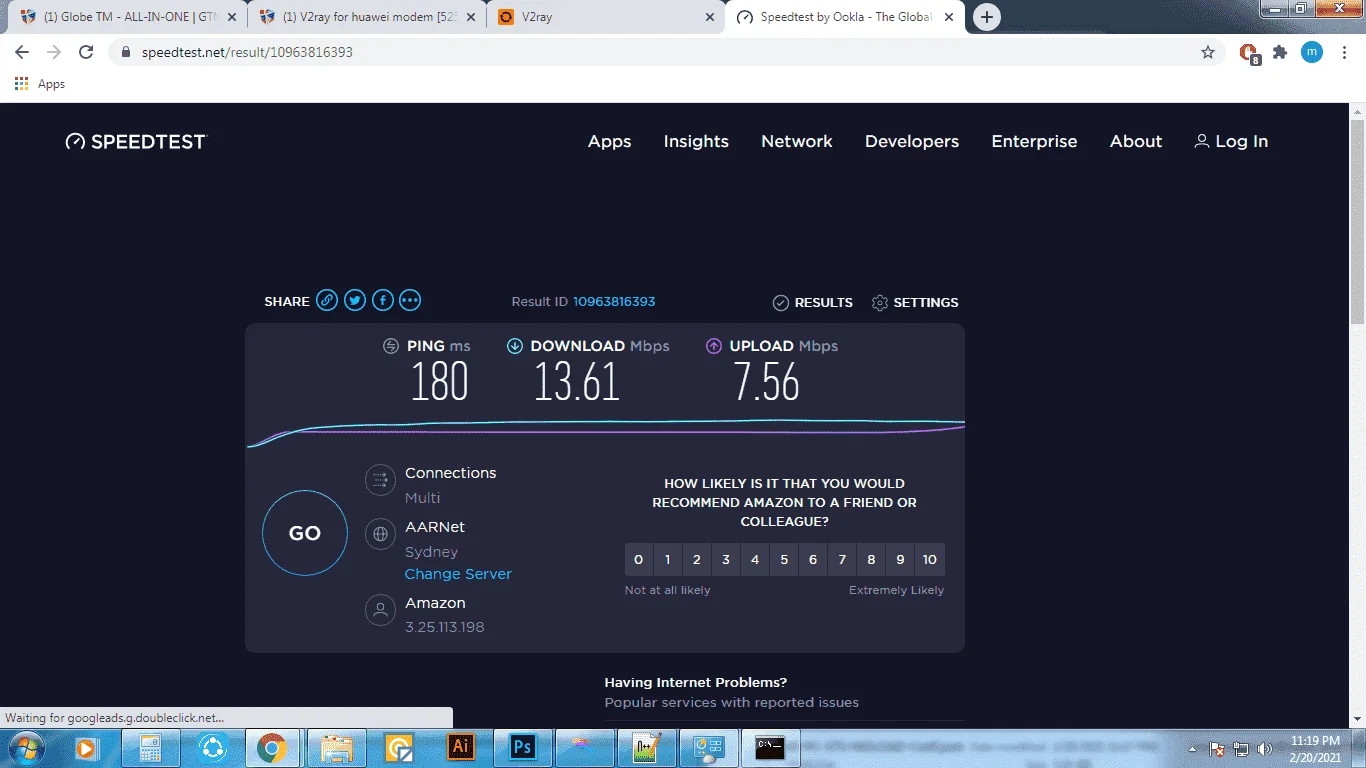This screenshot has width=1366, height=768.
Task: View site information padlock
Action: 125,52
